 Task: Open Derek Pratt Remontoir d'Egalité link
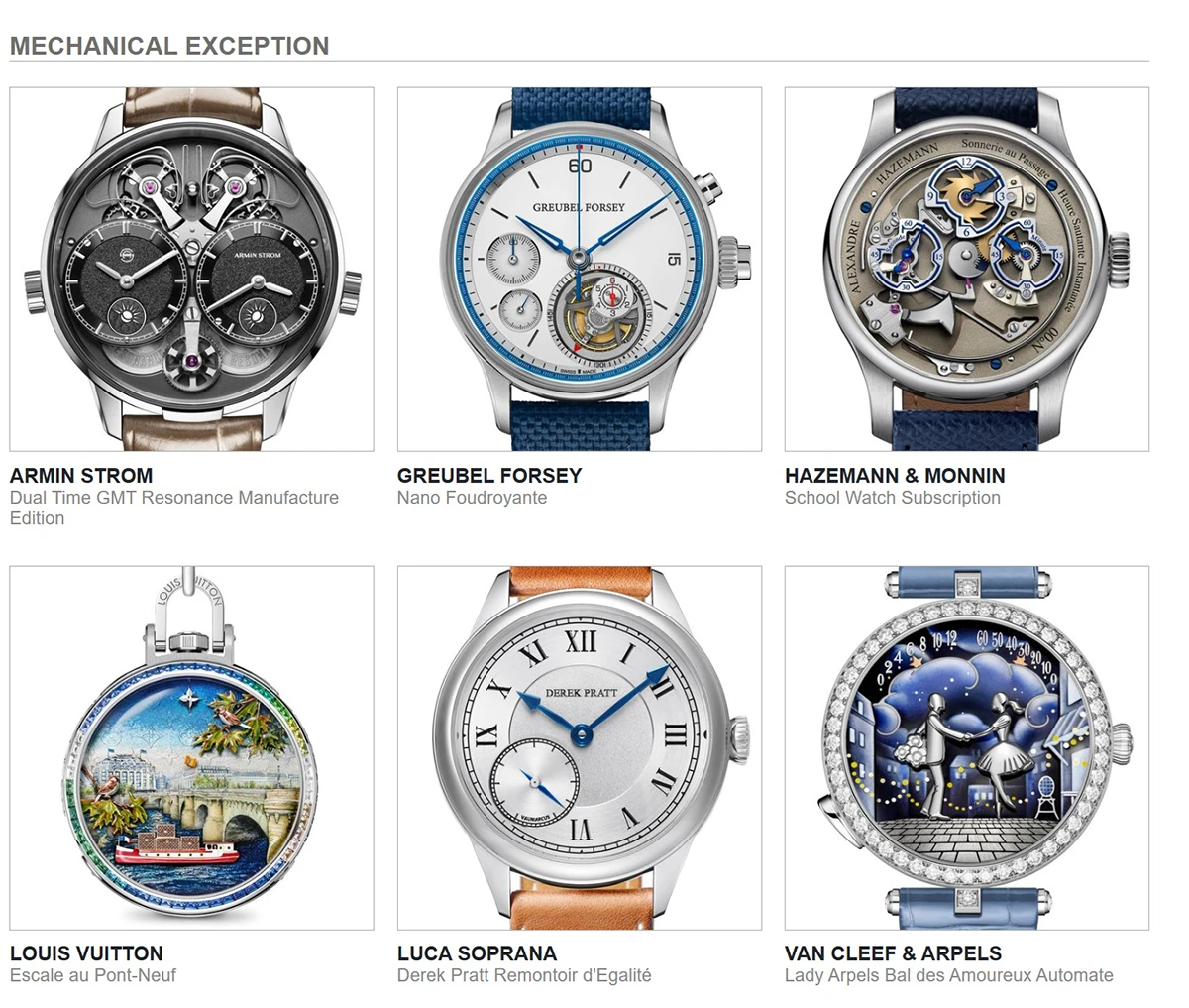(524, 975)
